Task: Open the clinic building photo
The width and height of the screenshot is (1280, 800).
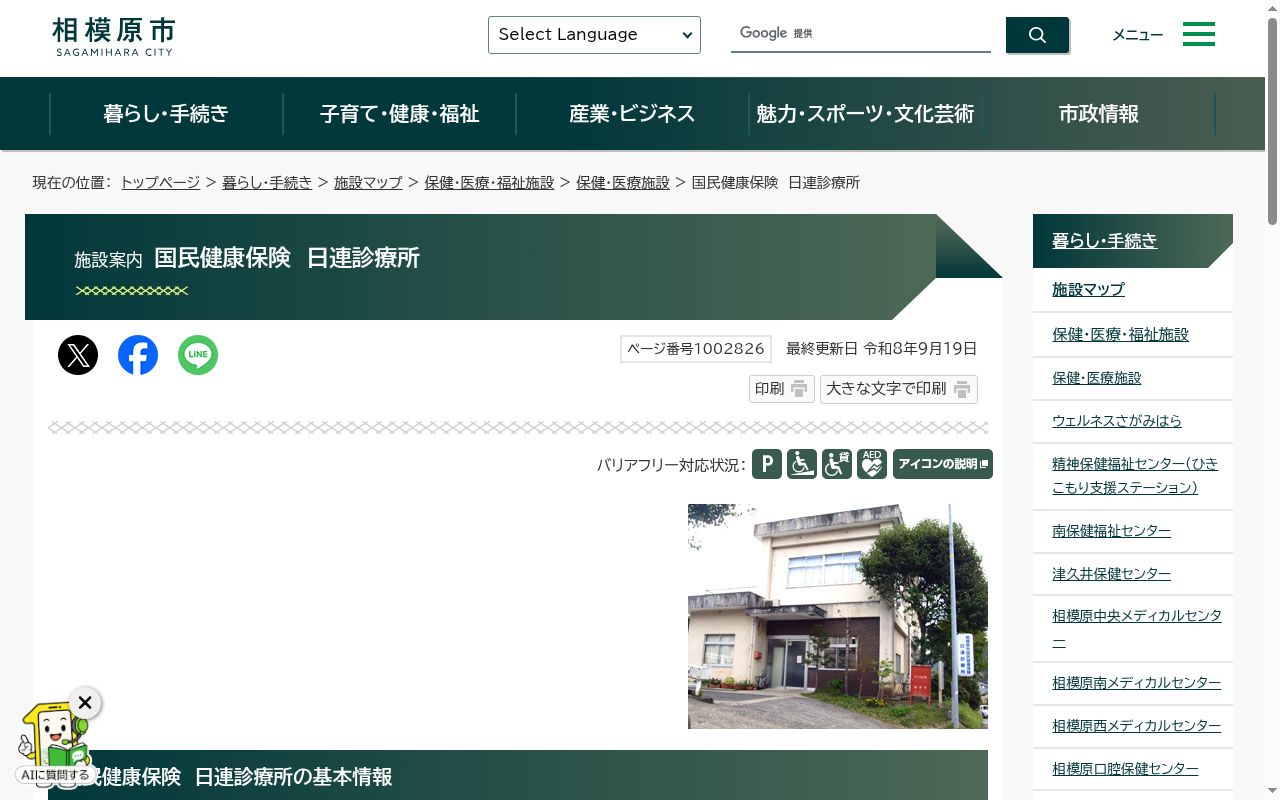Action: pos(838,616)
